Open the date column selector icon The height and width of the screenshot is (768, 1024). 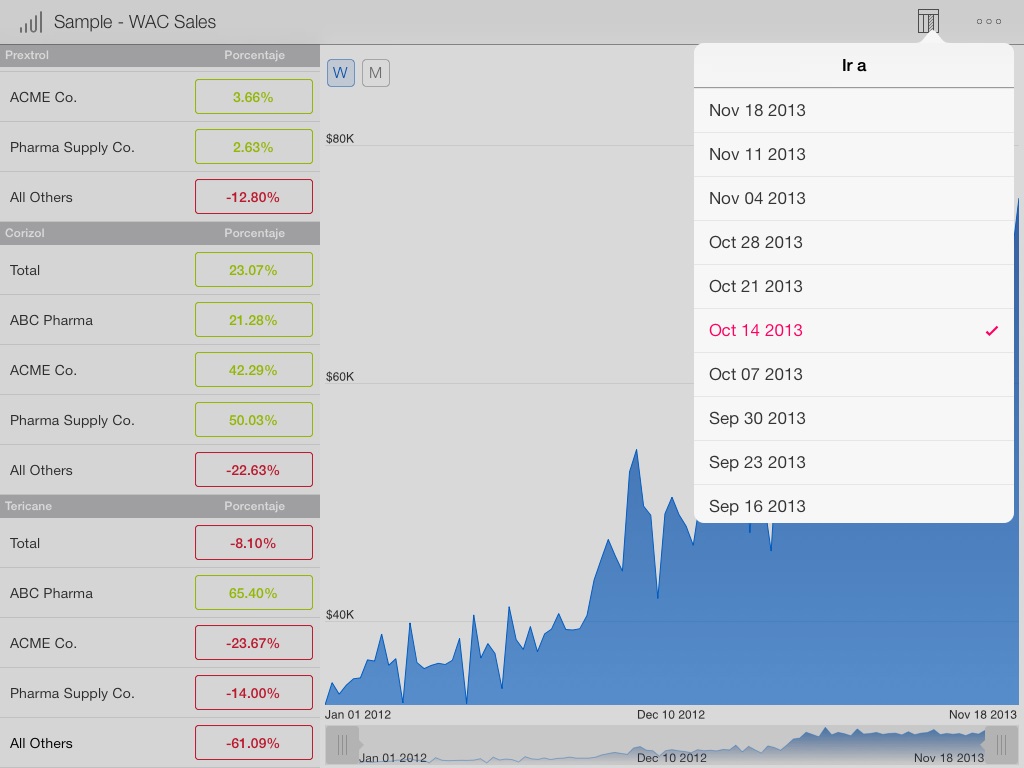928,21
